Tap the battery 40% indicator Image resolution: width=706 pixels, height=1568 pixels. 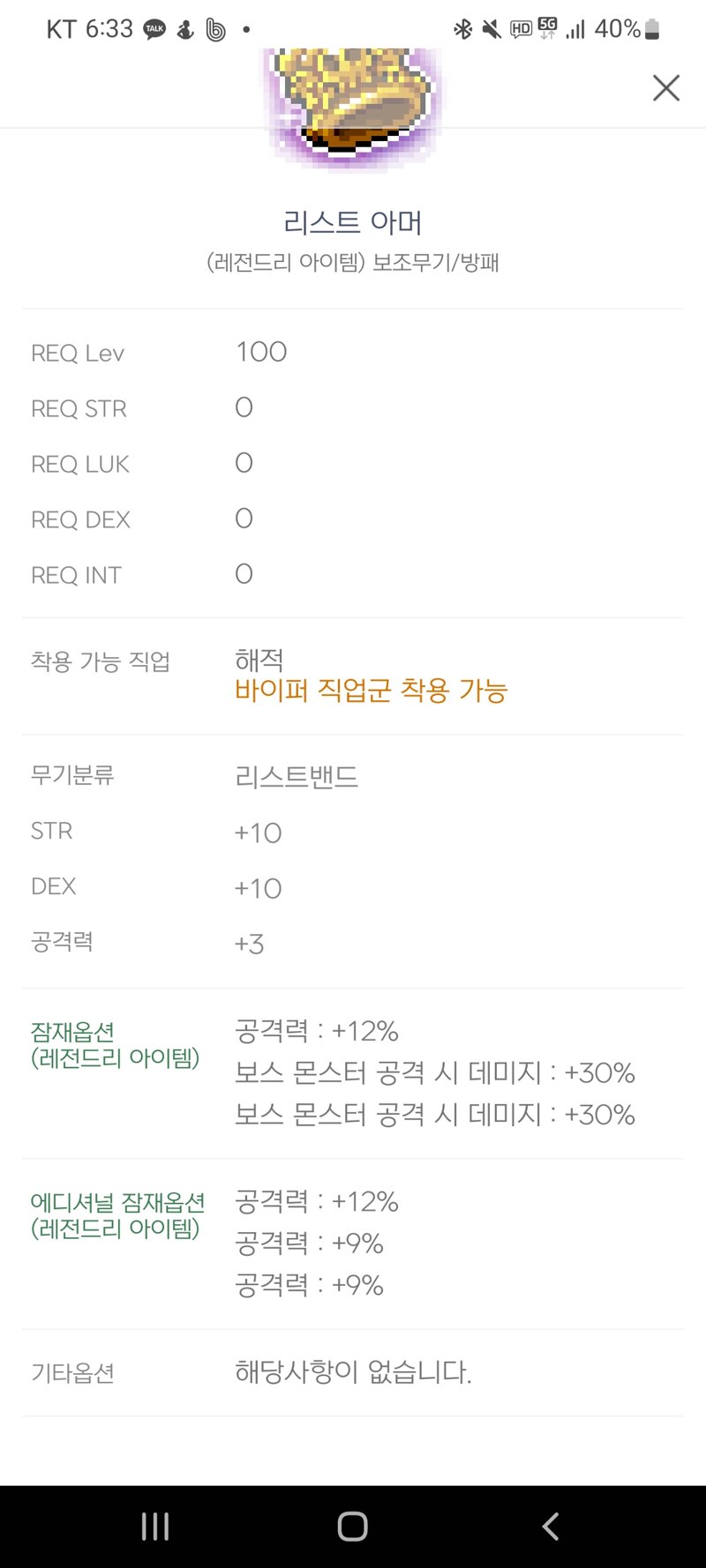coord(627,29)
